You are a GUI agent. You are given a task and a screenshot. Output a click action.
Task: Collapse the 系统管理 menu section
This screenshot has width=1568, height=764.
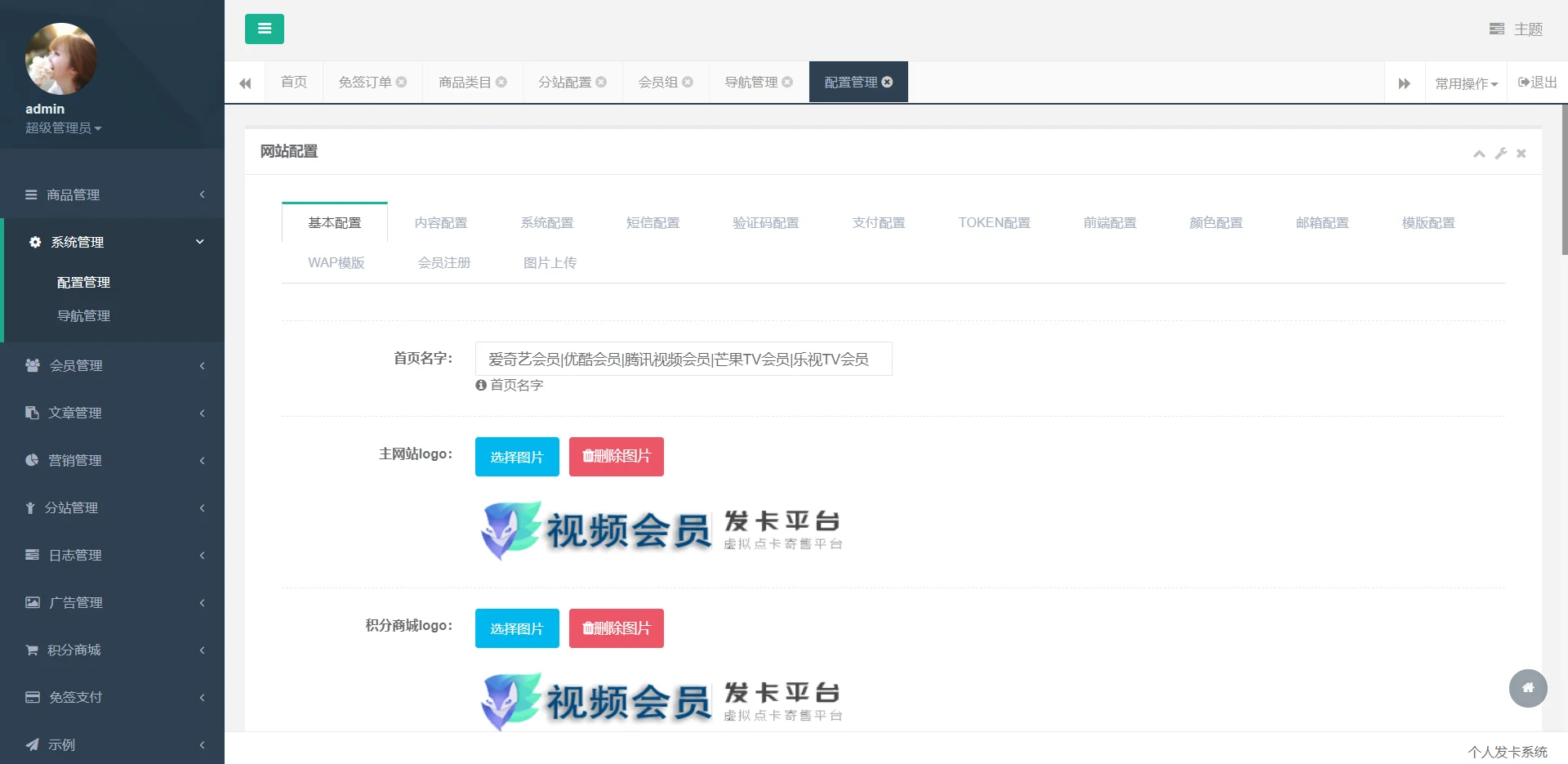tap(76, 242)
